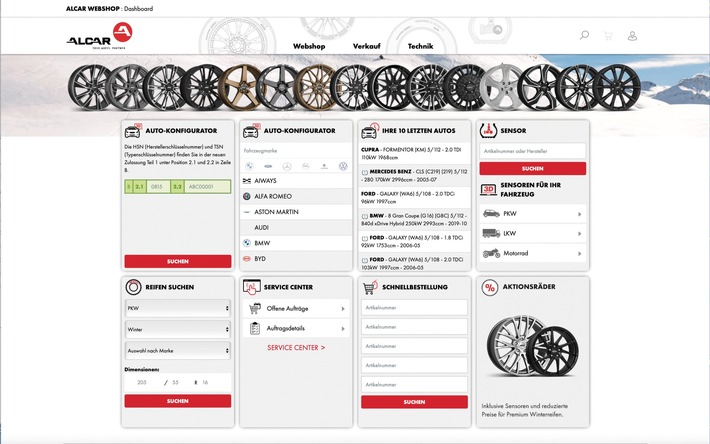The height and width of the screenshot is (444, 710).
Task: Click the tire width field showing 205
Action: (x=142, y=382)
